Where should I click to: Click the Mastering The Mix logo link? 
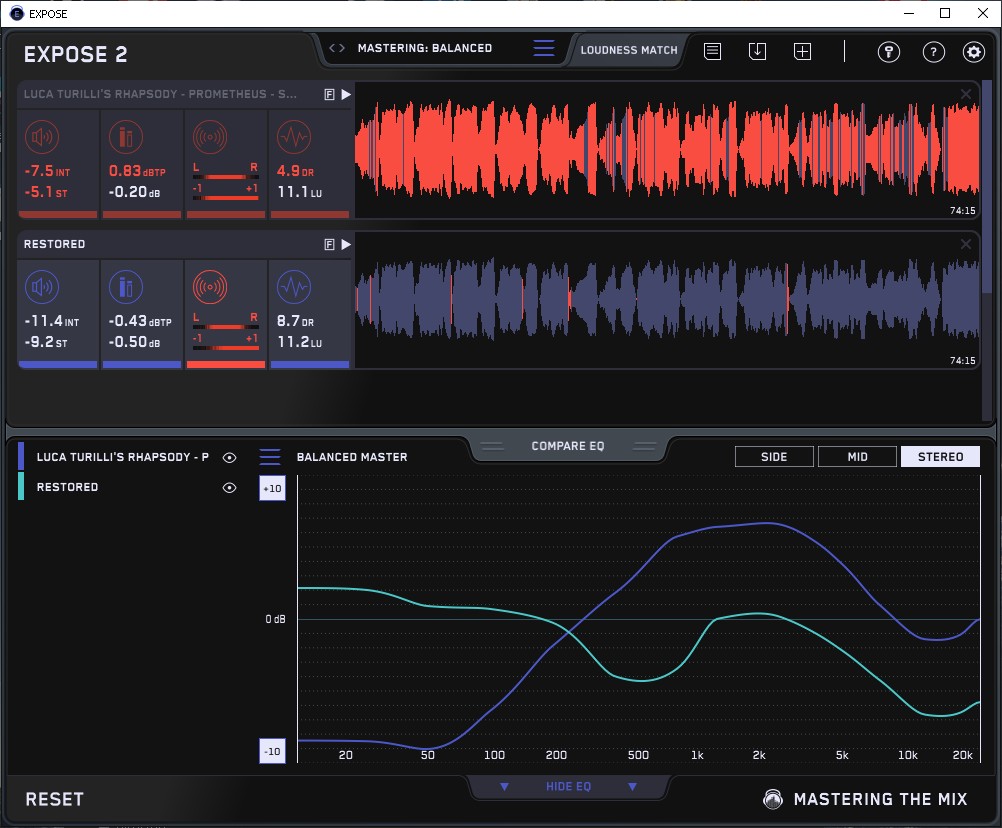click(x=865, y=799)
